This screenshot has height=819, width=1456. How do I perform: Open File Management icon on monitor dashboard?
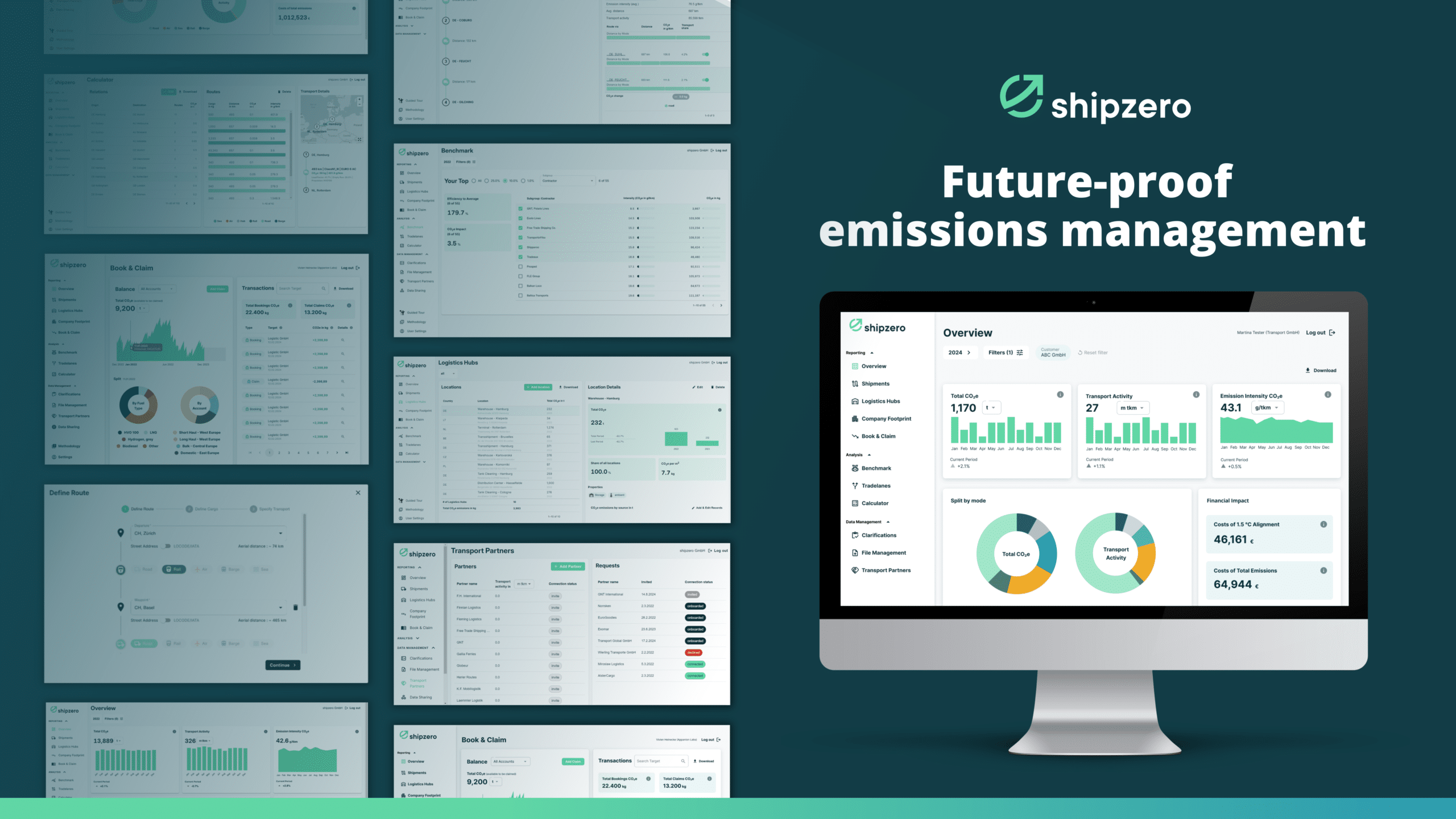(854, 553)
